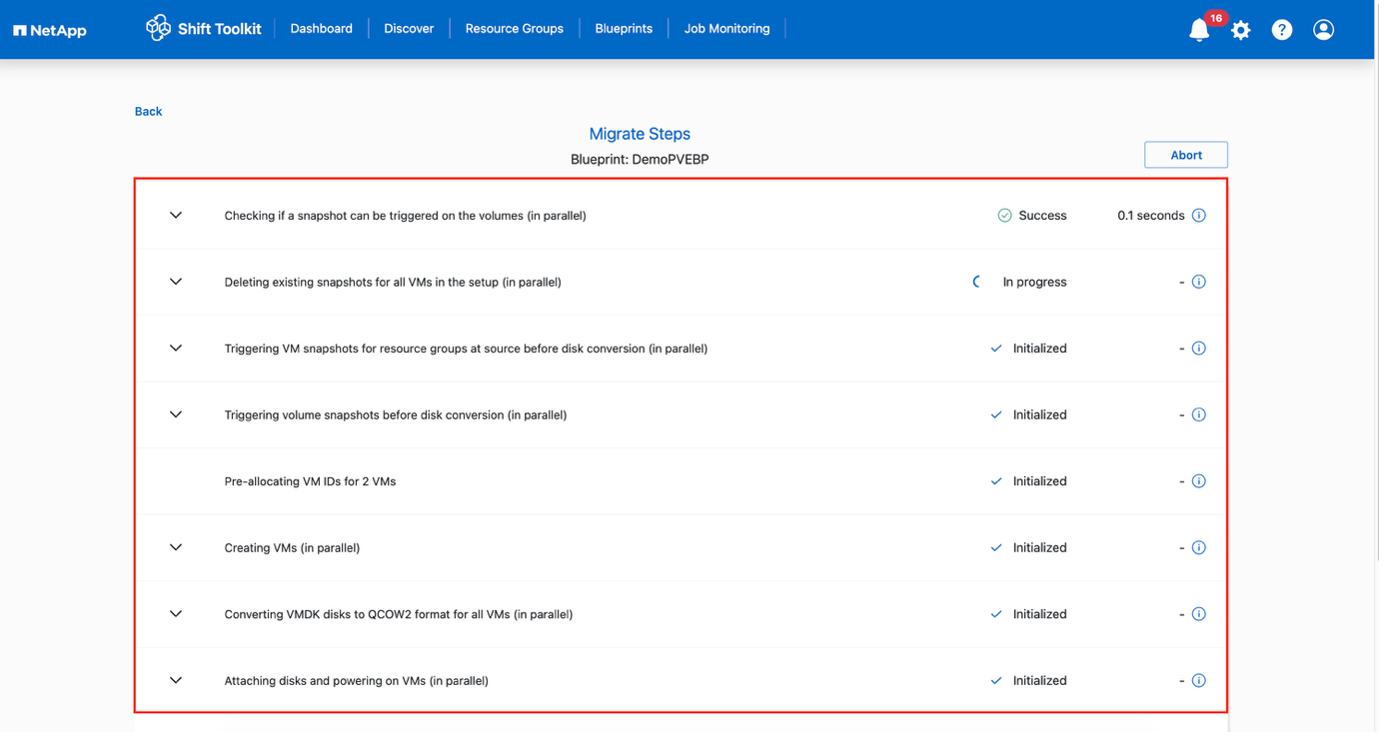
Task: Expand the snapshot check step details
Action: click(x=175, y=215)
